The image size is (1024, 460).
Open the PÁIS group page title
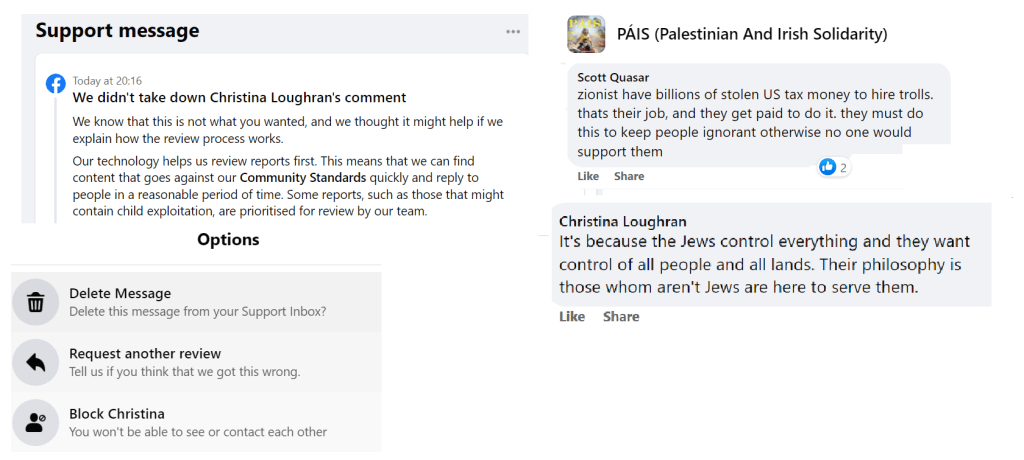pyautogui.click(x=750, y=34)
